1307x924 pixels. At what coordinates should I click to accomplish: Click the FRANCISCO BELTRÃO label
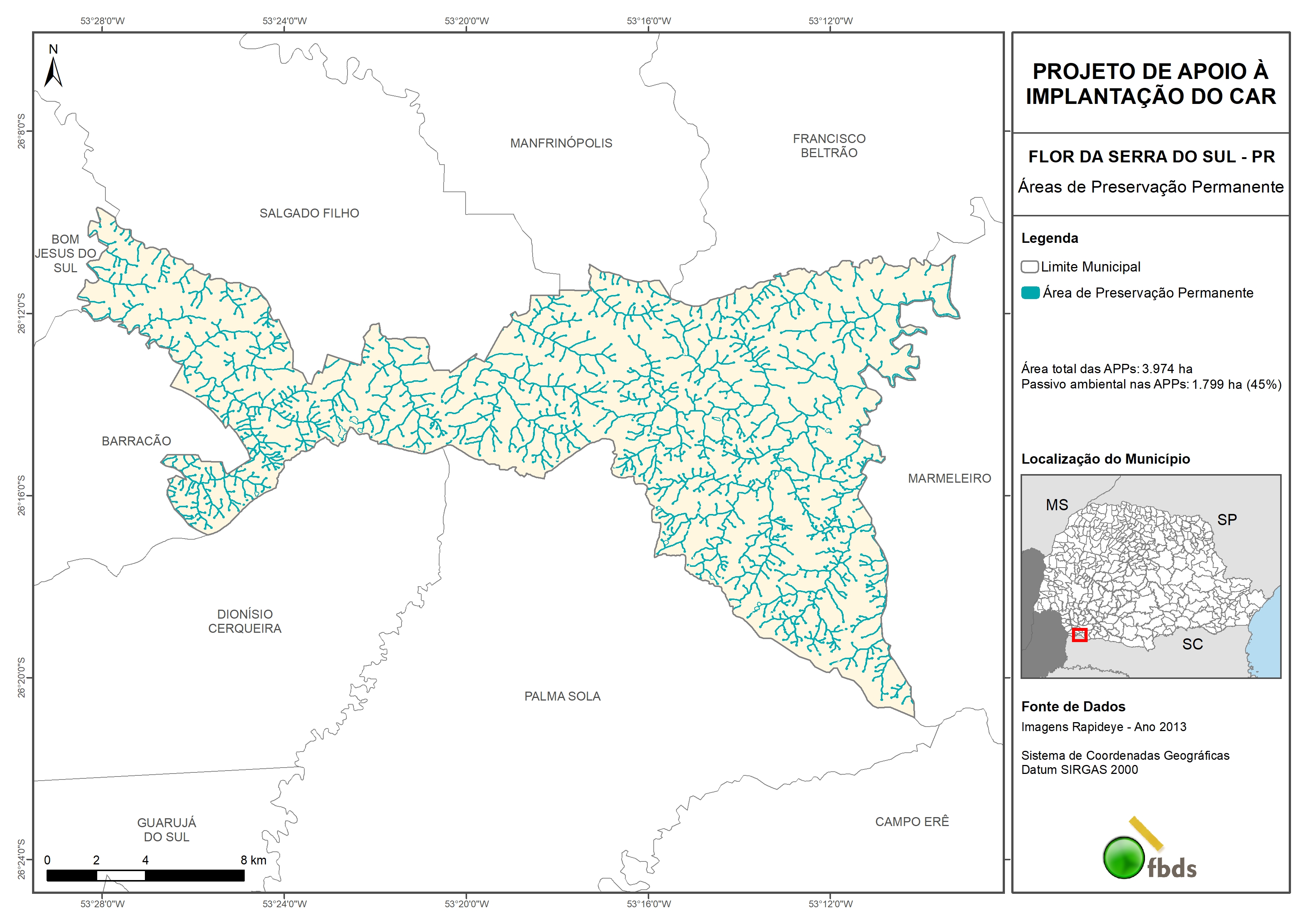pos(829,146)
